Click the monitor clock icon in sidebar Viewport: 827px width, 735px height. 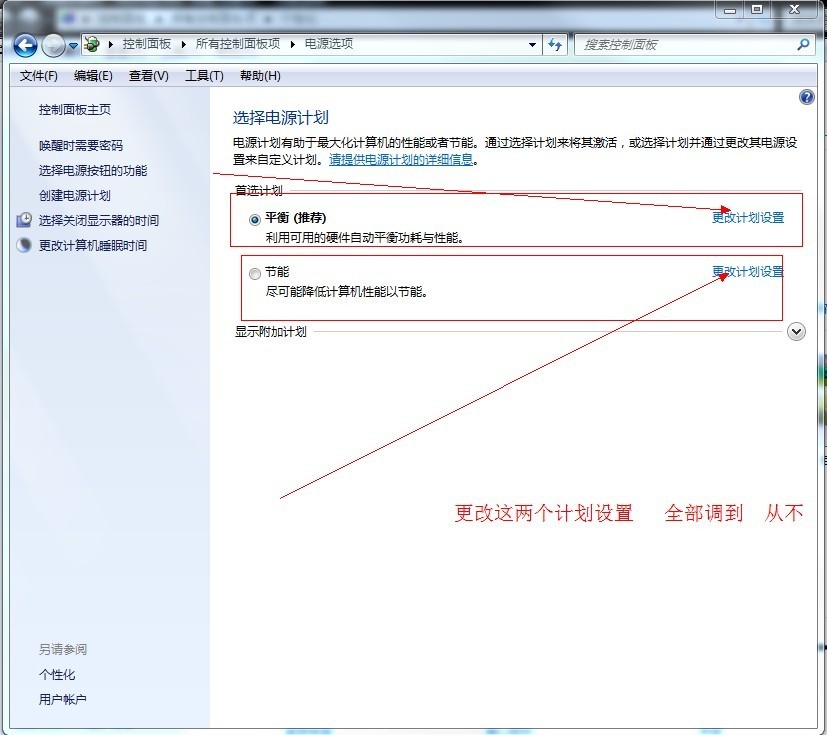click(24, 220)
